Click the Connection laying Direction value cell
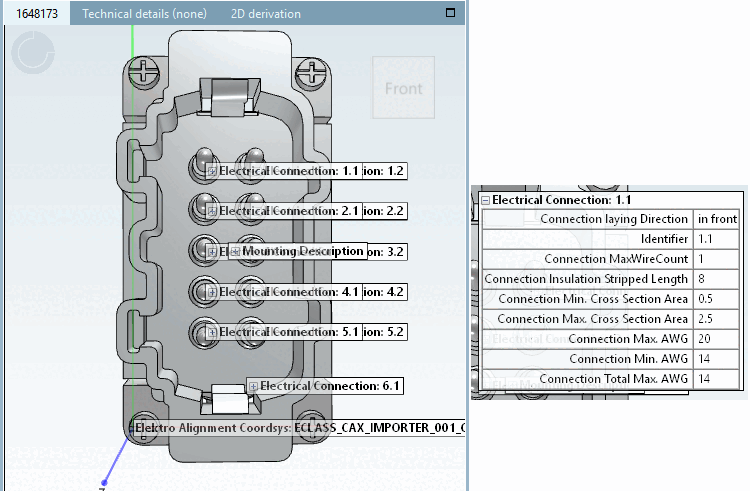This screenshot has width=750, height=491. (717, 219)
